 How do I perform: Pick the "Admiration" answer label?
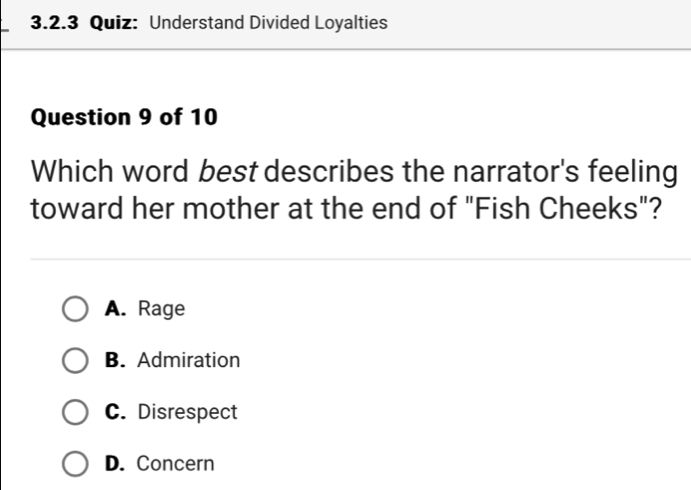point(189,360)
